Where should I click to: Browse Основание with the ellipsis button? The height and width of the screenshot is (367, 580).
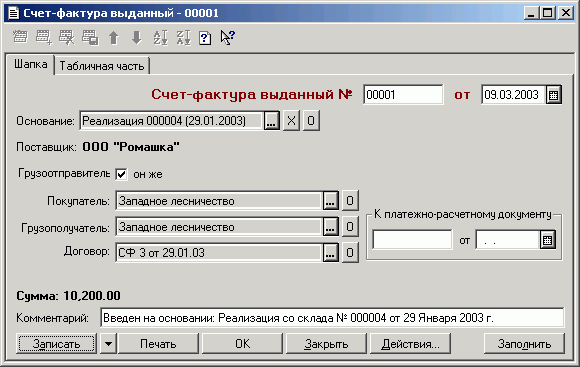[x=272, y=121]
